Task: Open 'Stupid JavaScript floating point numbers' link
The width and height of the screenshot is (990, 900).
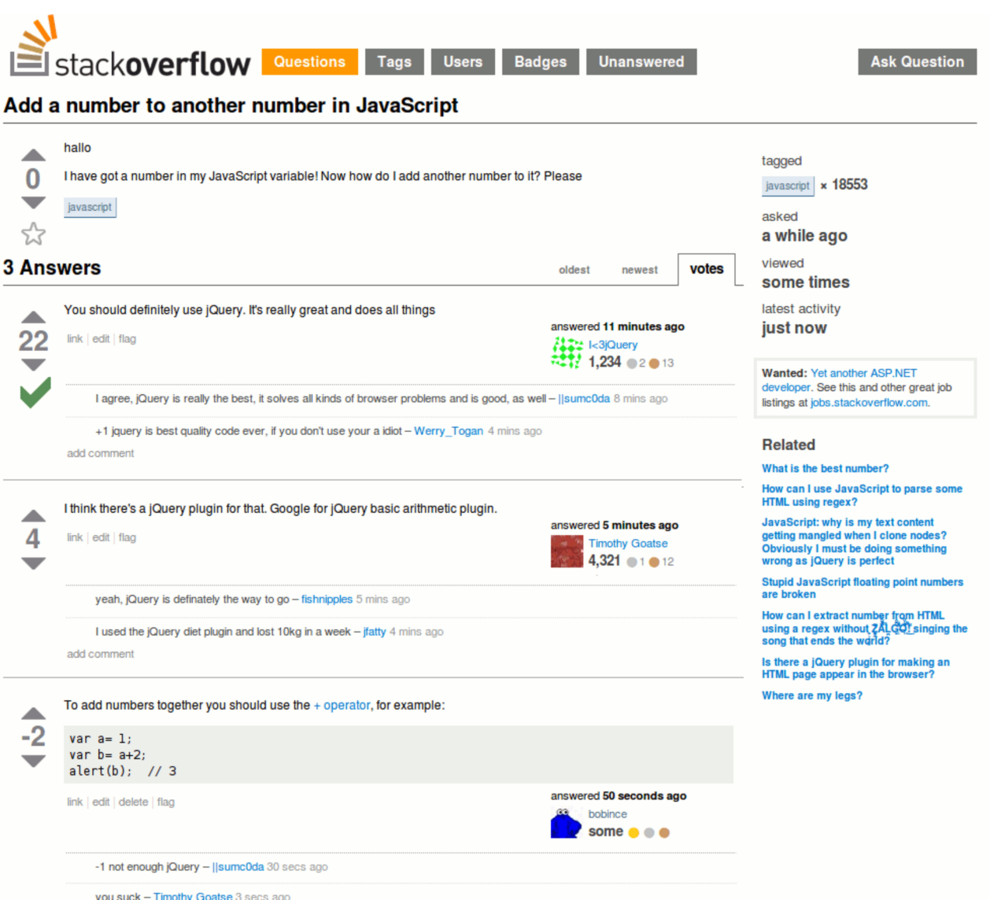Action: coord(862,588)
